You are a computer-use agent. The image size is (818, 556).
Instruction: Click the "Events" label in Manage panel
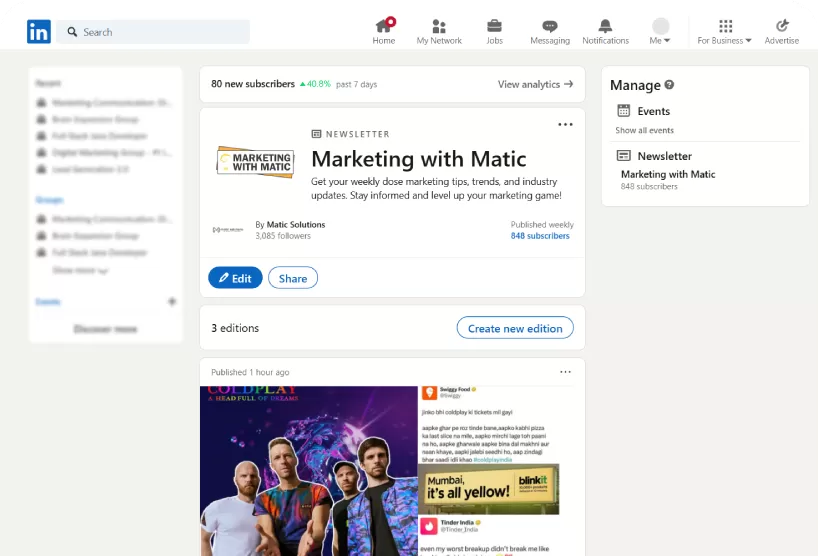653,111
